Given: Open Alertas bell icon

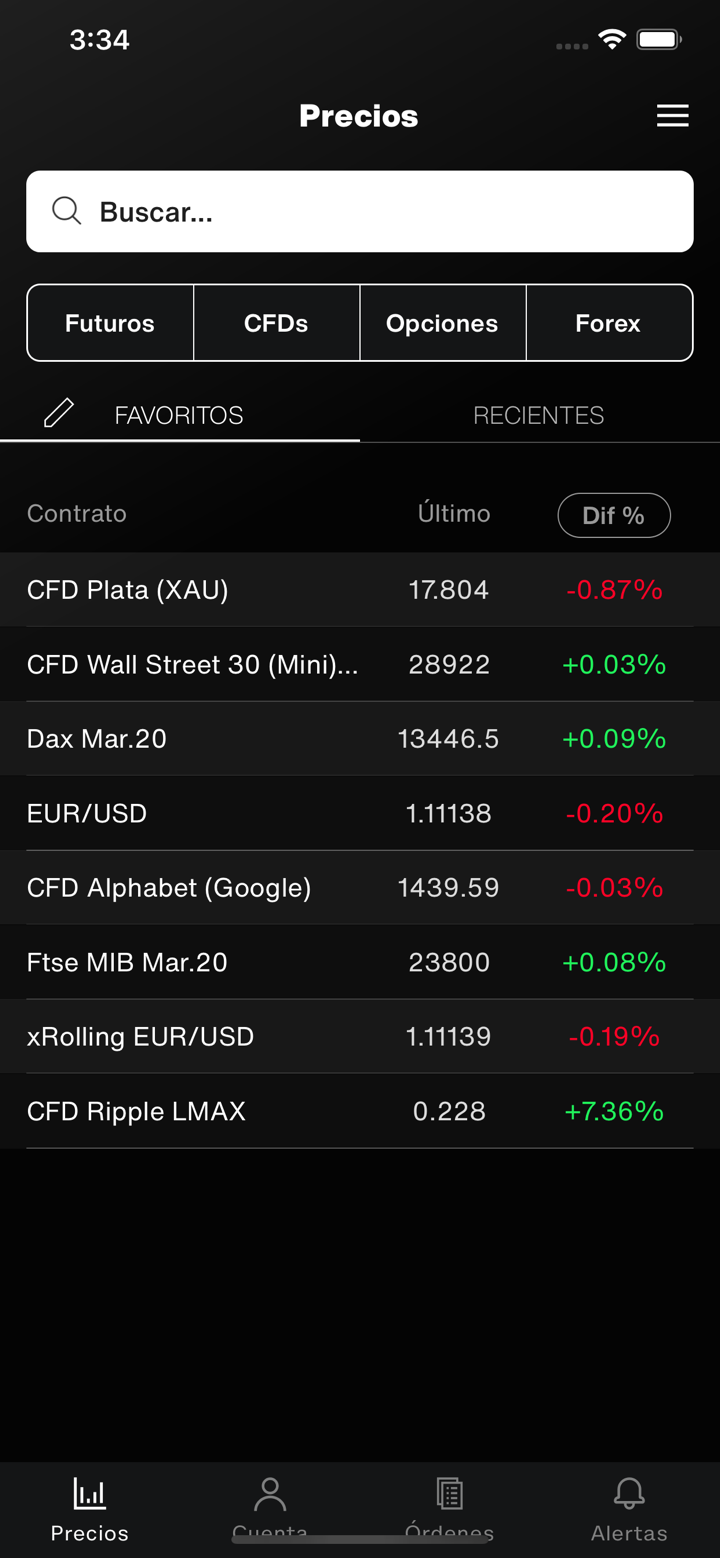Looking at the screenshot, I should (x=629, y=1494).
